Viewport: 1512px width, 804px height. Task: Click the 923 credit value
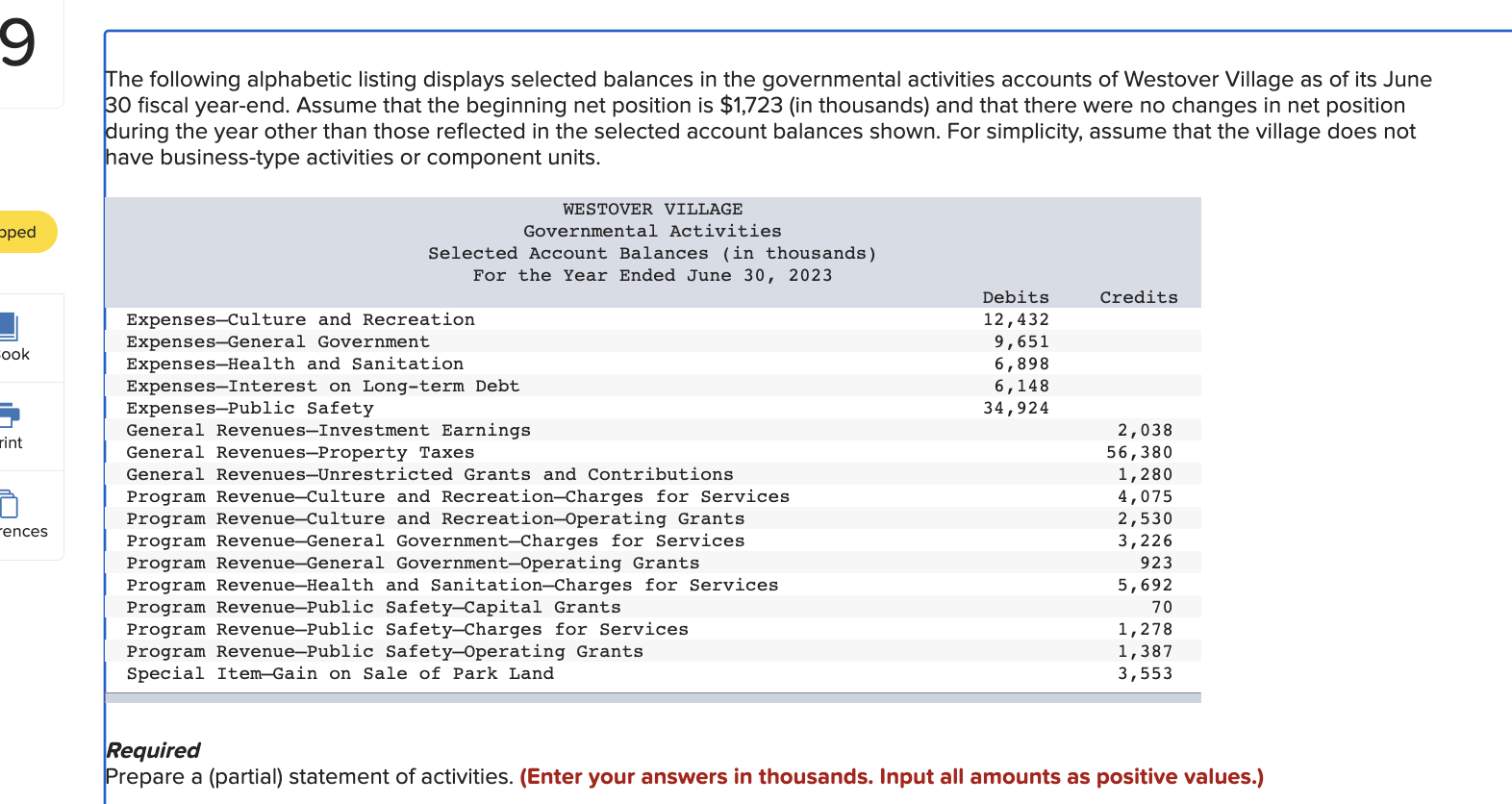(x=1156, y=563)
